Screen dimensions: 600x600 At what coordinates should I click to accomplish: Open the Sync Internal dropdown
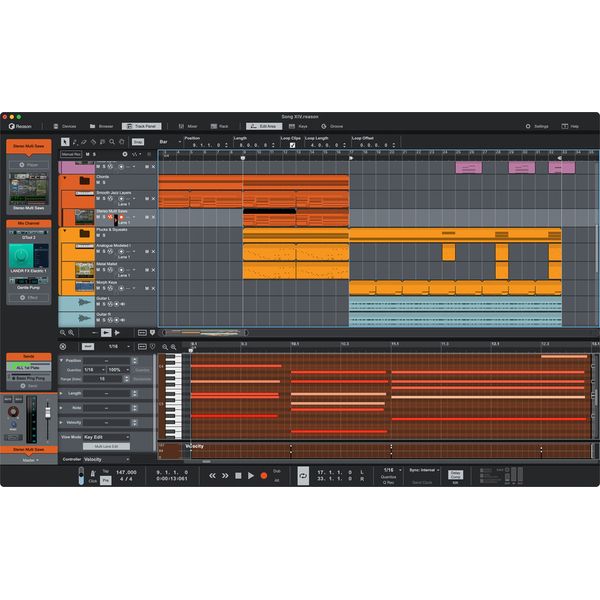(424, 470)
